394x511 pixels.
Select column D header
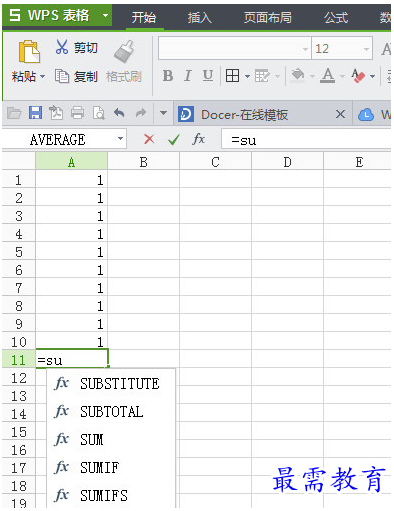(x=287, y=162)
